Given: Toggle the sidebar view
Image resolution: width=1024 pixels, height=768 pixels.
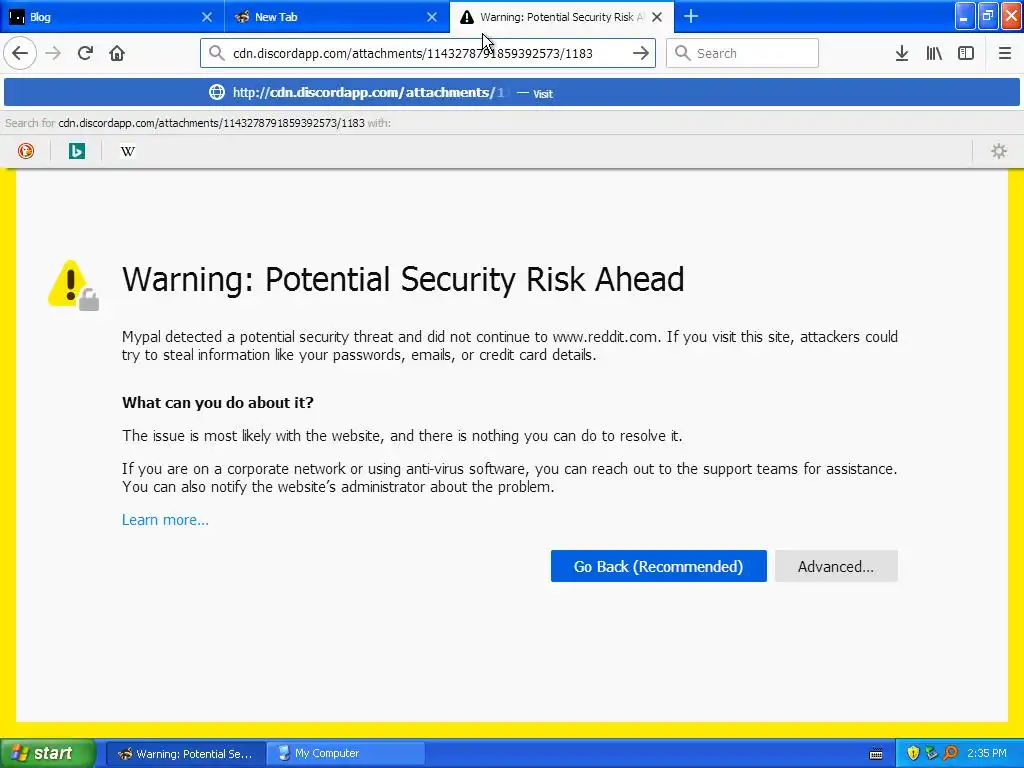Looking at the screenshot, I should 966,53.
